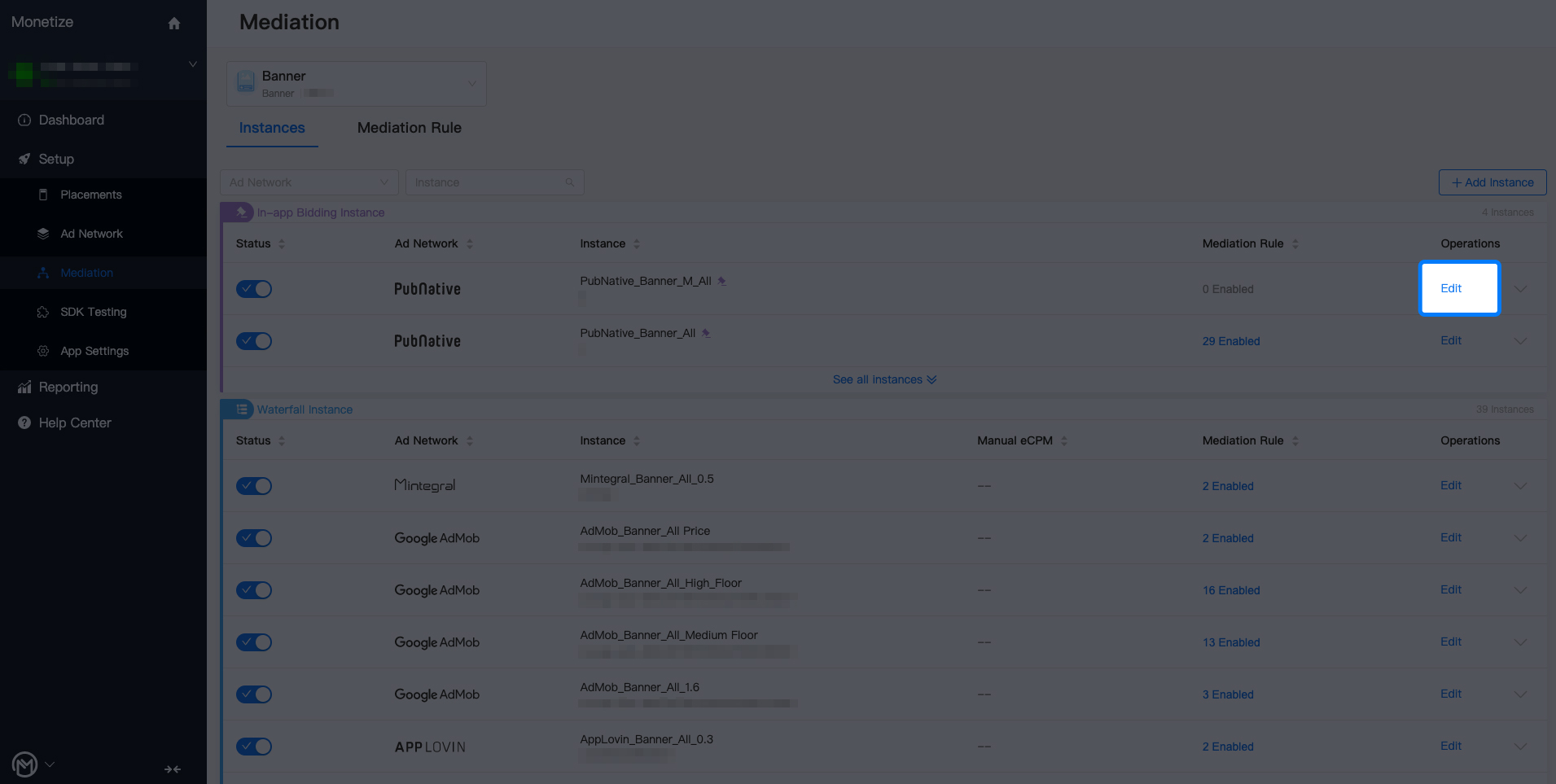Open the 29 Enabled mediation rule link

pyautogui.click(x=1231, y=341)
